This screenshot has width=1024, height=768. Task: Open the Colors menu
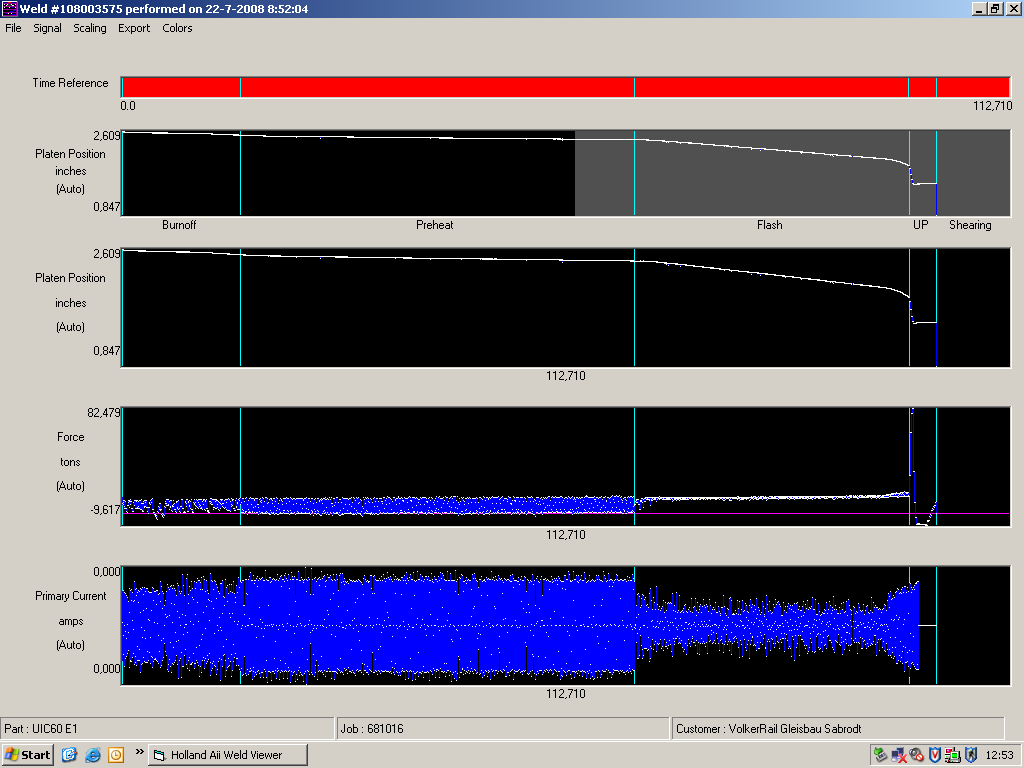point(177,28)
